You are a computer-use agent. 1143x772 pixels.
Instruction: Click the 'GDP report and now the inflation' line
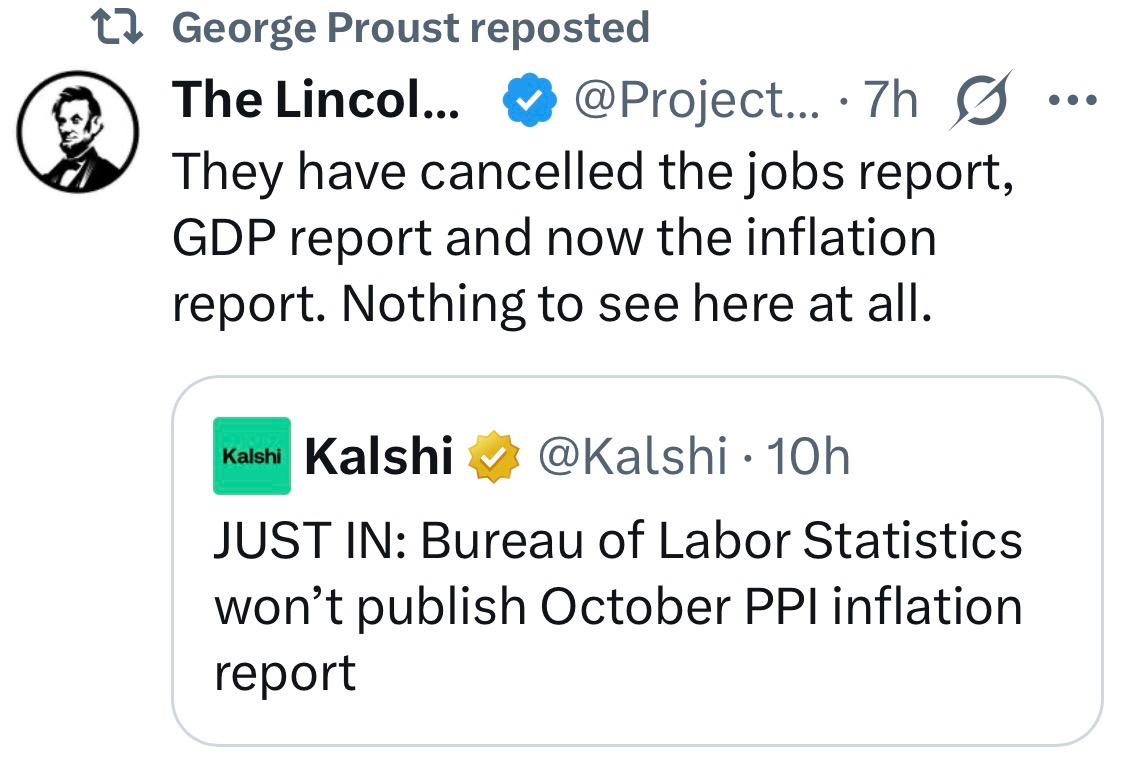554,238
